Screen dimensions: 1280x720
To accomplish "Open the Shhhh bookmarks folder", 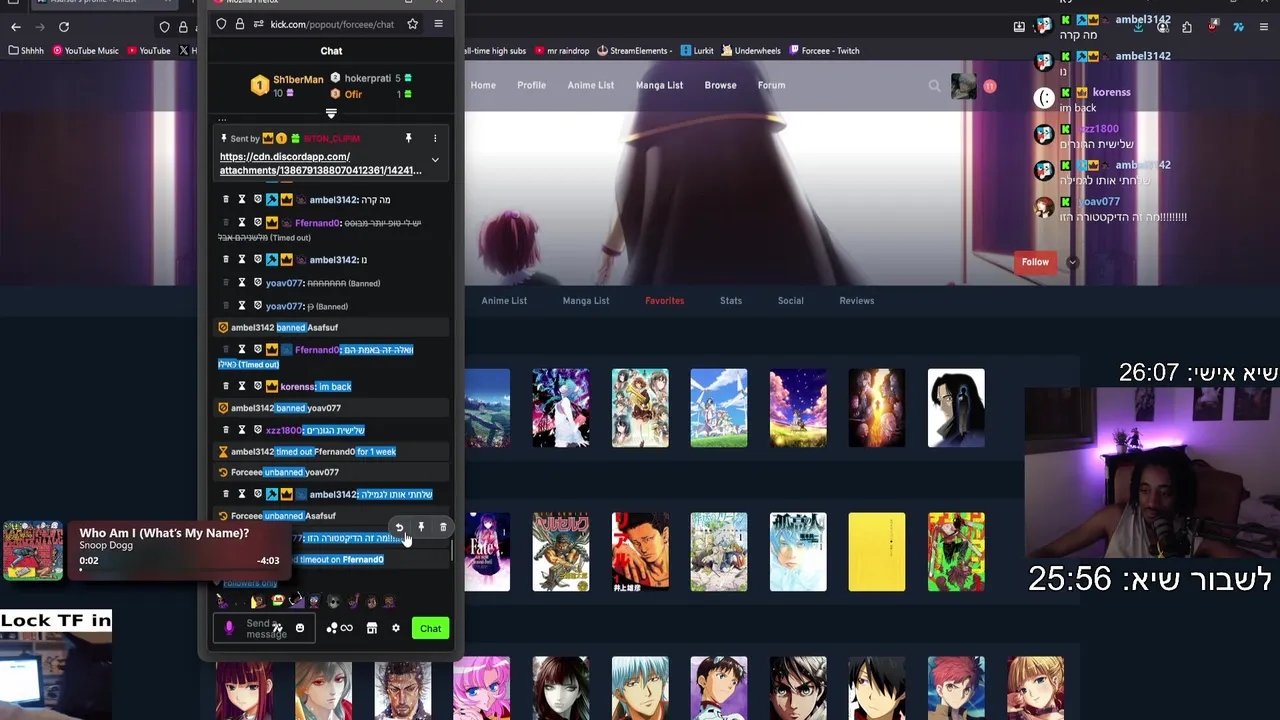I will coord(27,51).
